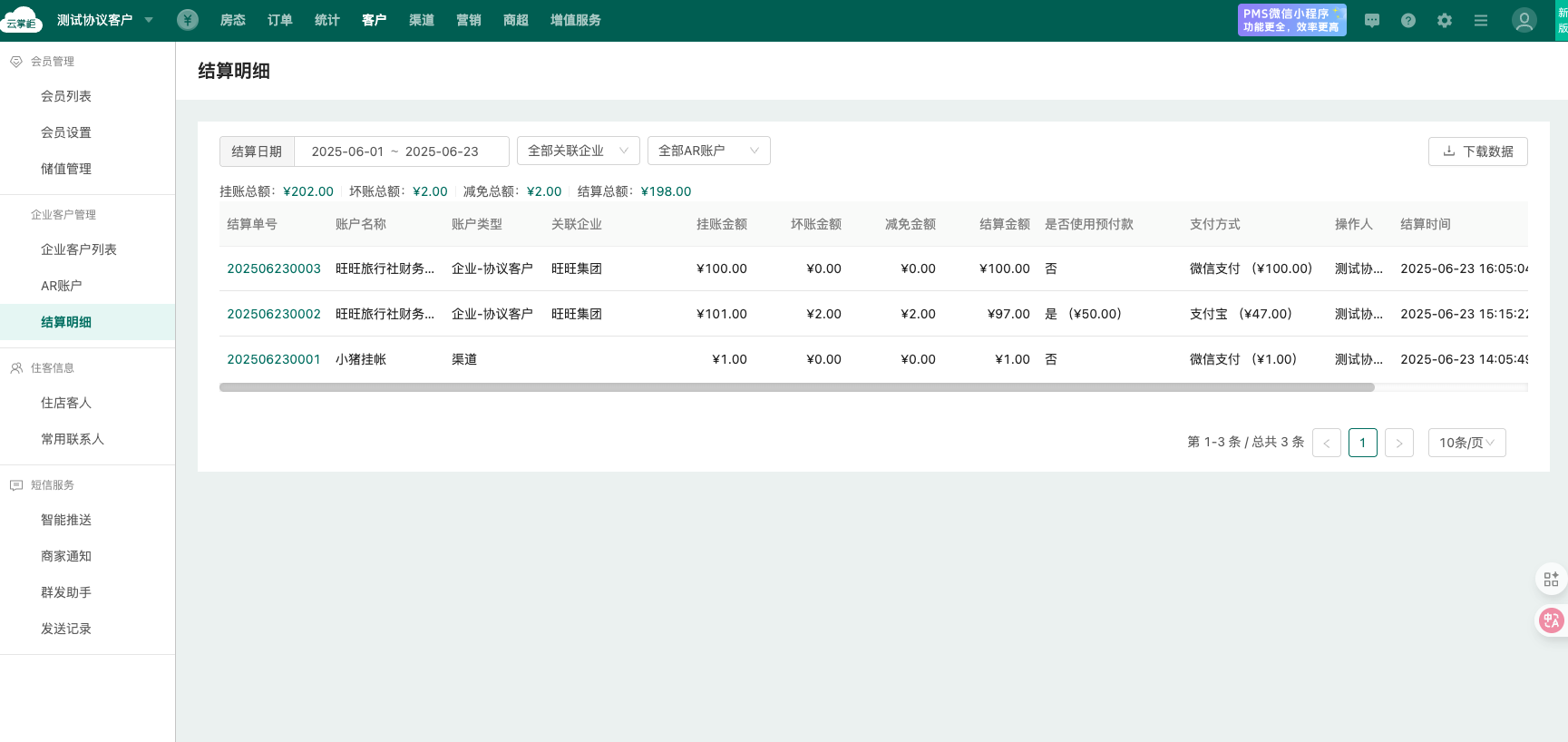Click the 结算时间 column header
This screenshot has height=742, width=1568.
click(x=1426, y=224)
